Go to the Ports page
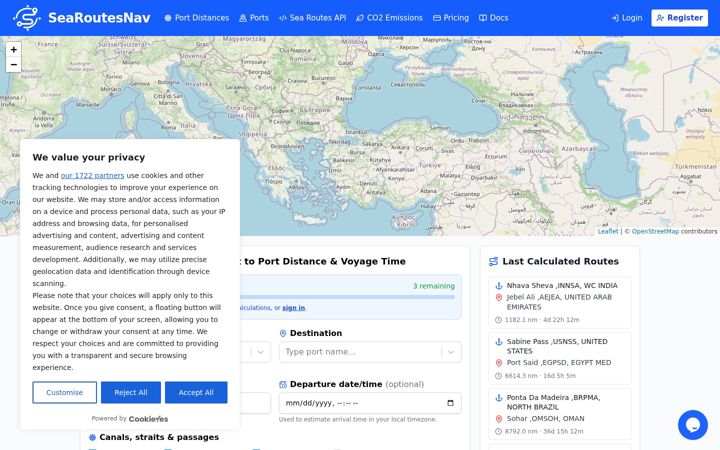This screenshot has height=450, width=720. (254, 18)
